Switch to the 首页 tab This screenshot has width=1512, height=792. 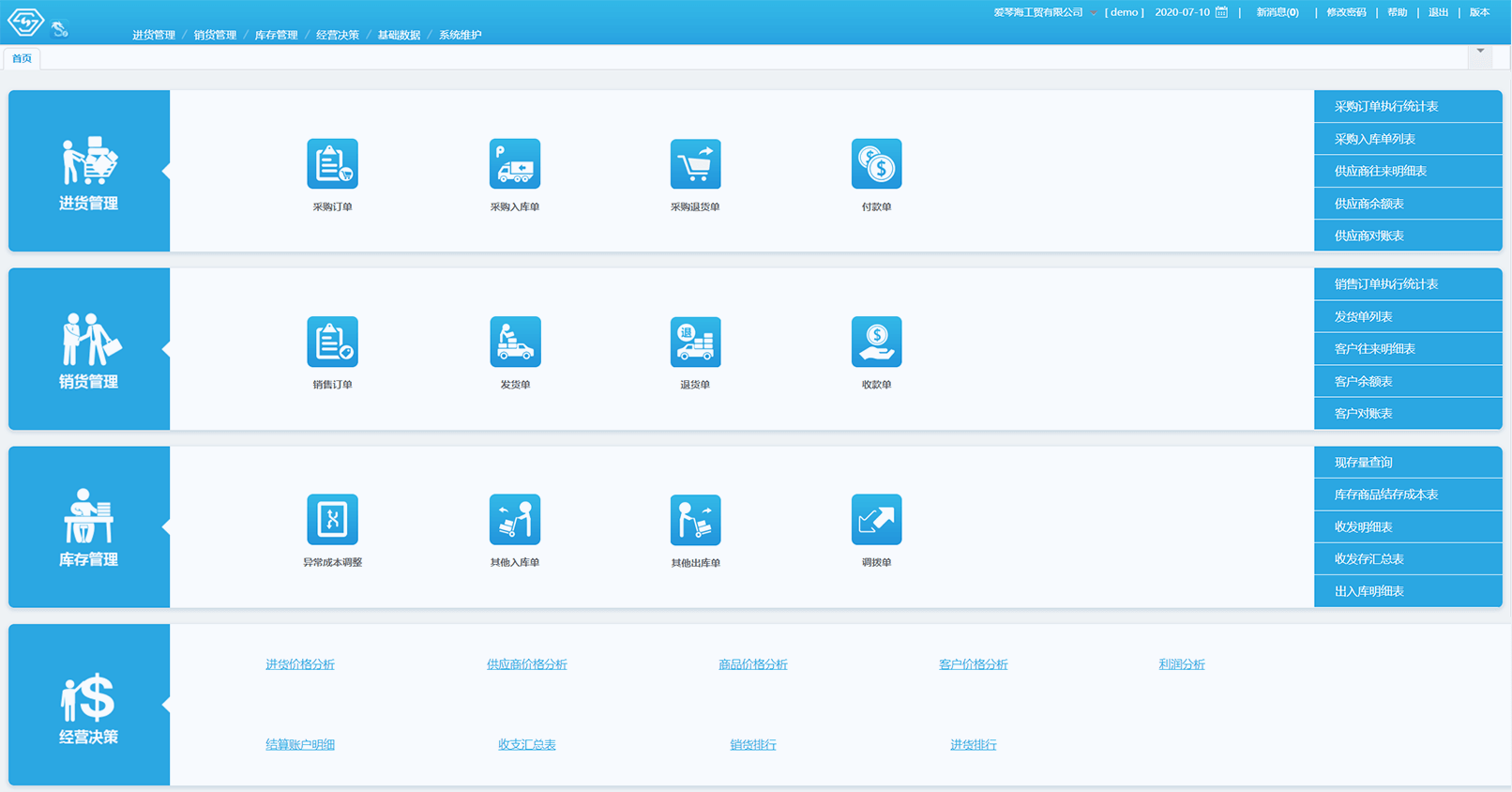(x=22, y=58)
